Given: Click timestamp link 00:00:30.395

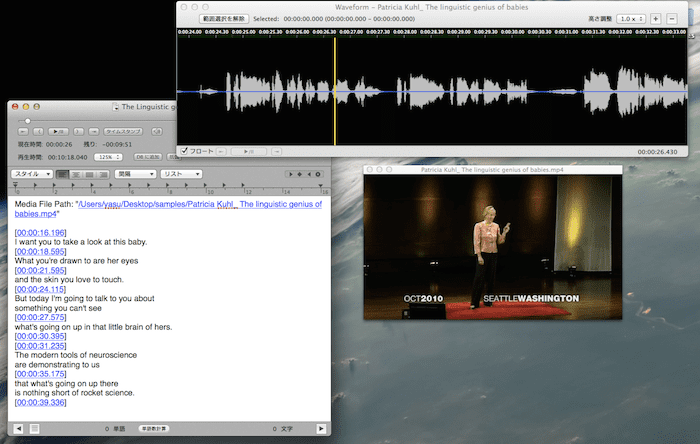Looking at the screenshot, I should pyautogui.click(x=41, y=336).
